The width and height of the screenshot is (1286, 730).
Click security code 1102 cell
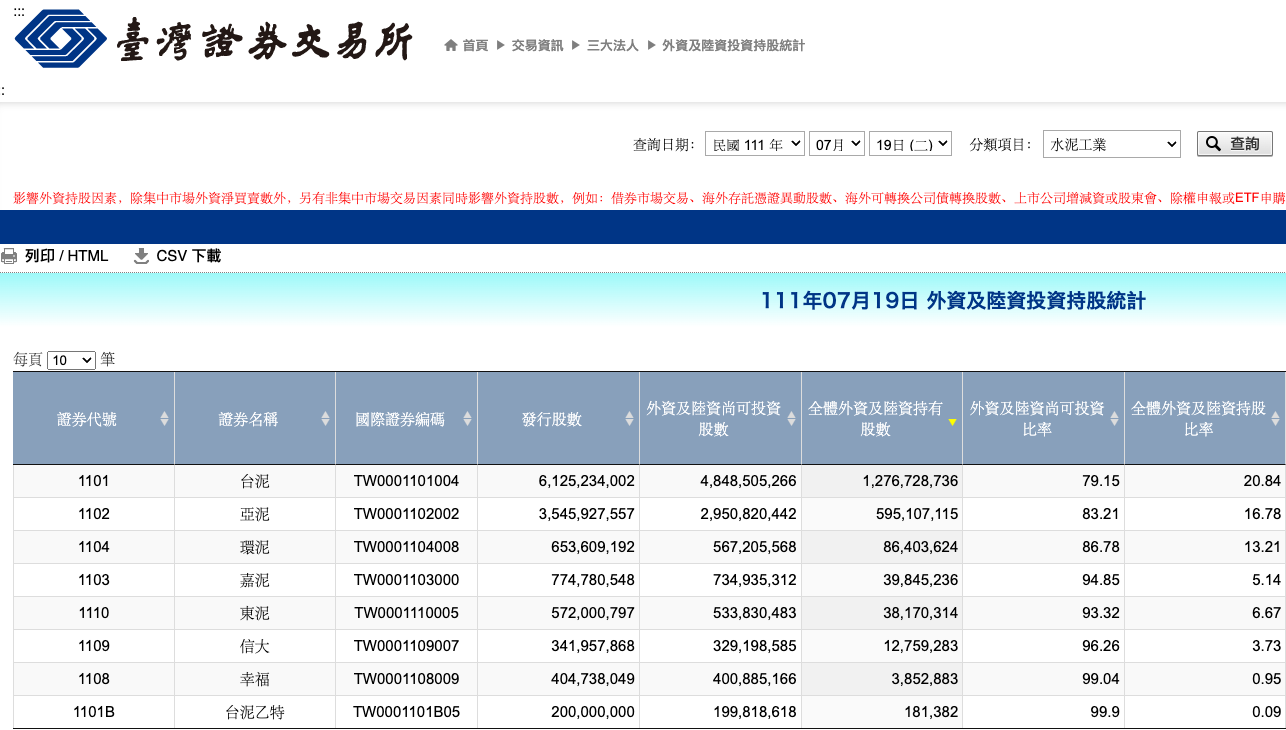click(x=94, y=514)
